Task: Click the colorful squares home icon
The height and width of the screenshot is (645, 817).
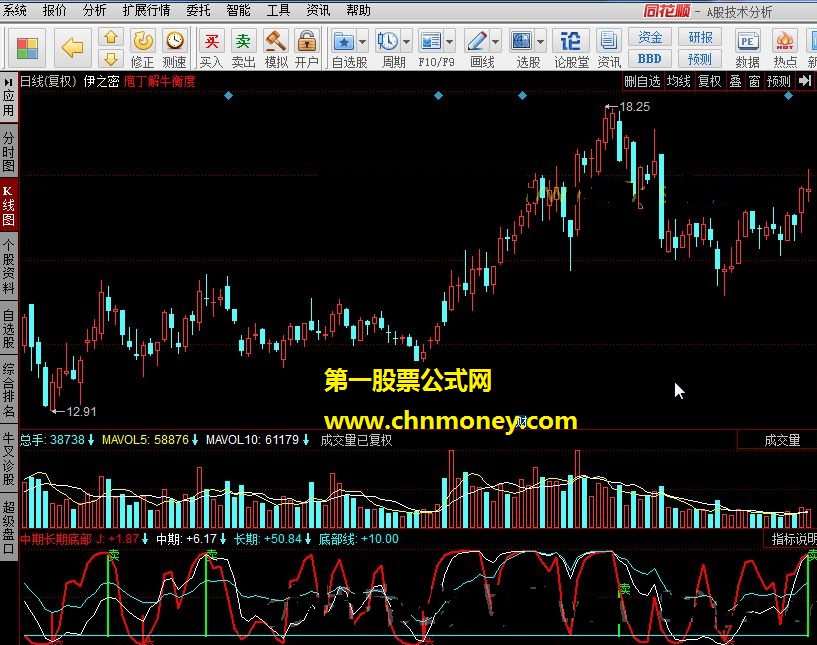Action: click(x=27, y=49)
